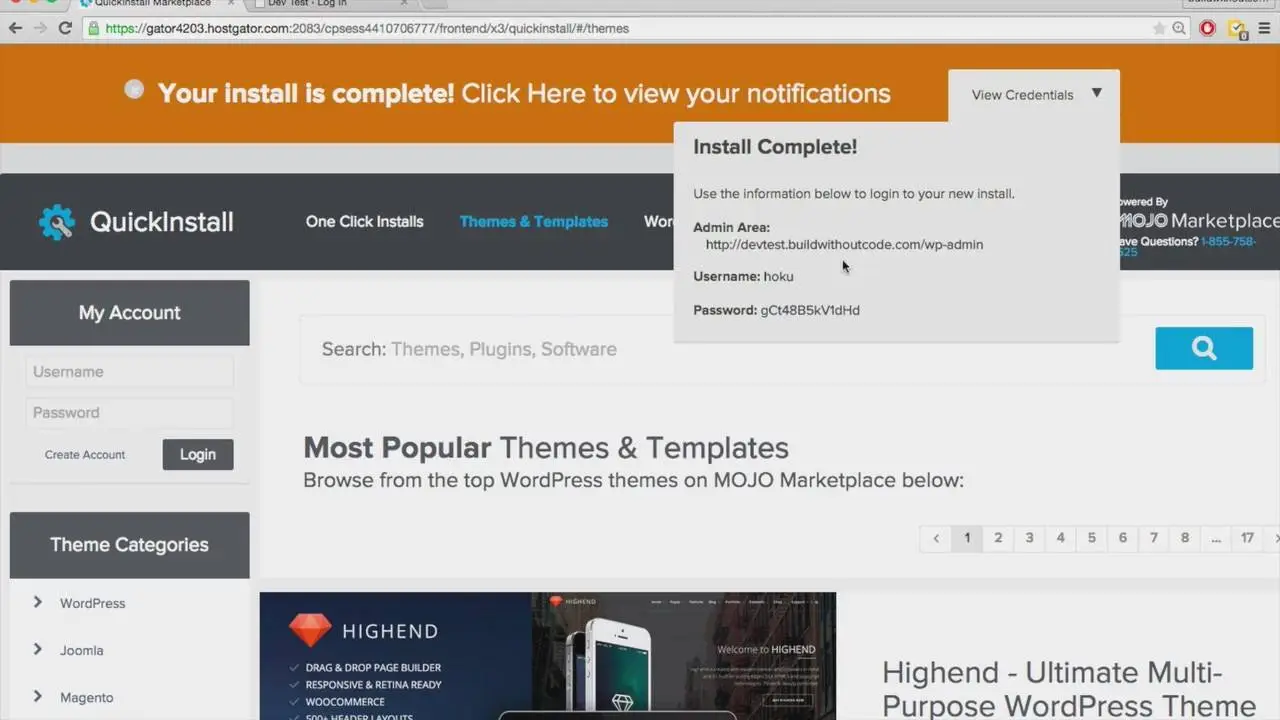The image size is (1280, 720).
Task: Focus the My Account Username field
Action: coord(130,372)
